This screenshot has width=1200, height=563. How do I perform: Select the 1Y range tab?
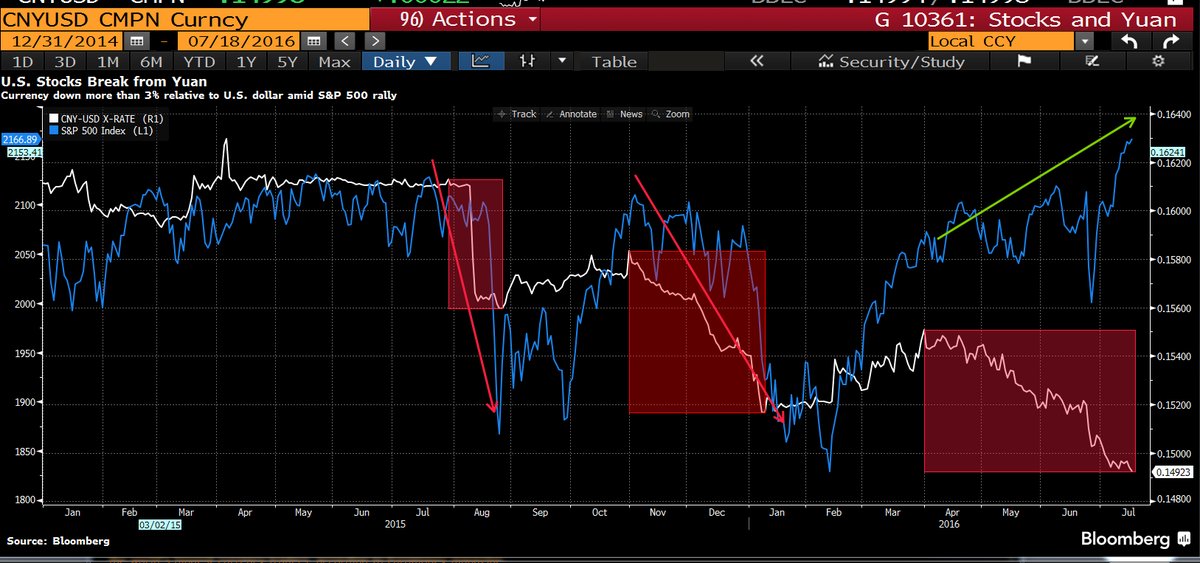[x=246, y=61]
